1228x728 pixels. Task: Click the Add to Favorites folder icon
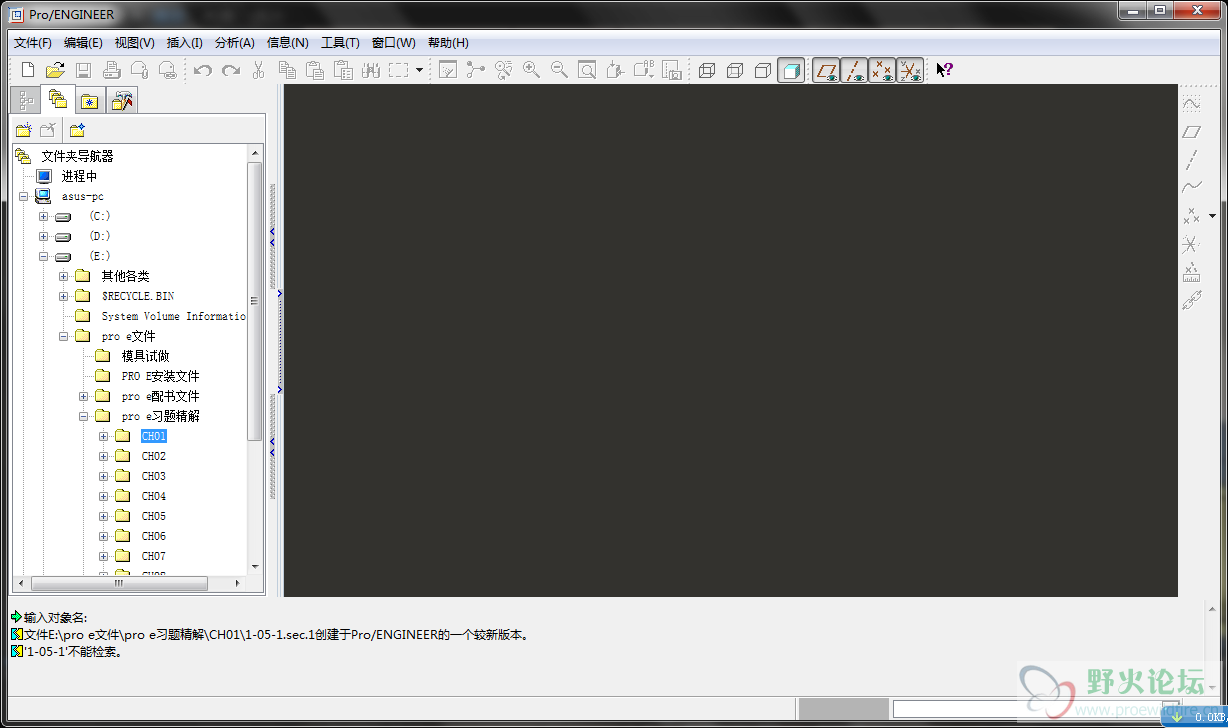[77, 130]
